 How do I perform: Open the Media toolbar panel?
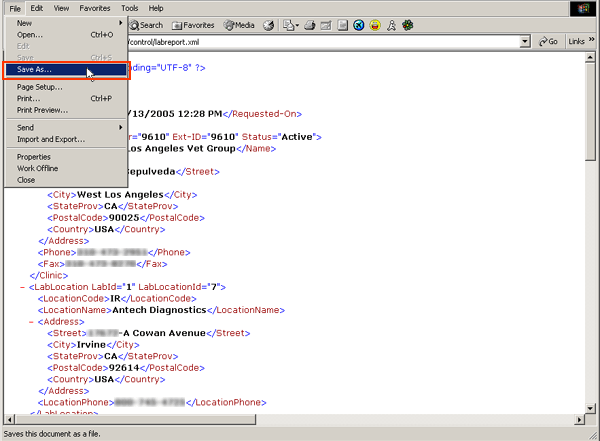coord(240,26)
